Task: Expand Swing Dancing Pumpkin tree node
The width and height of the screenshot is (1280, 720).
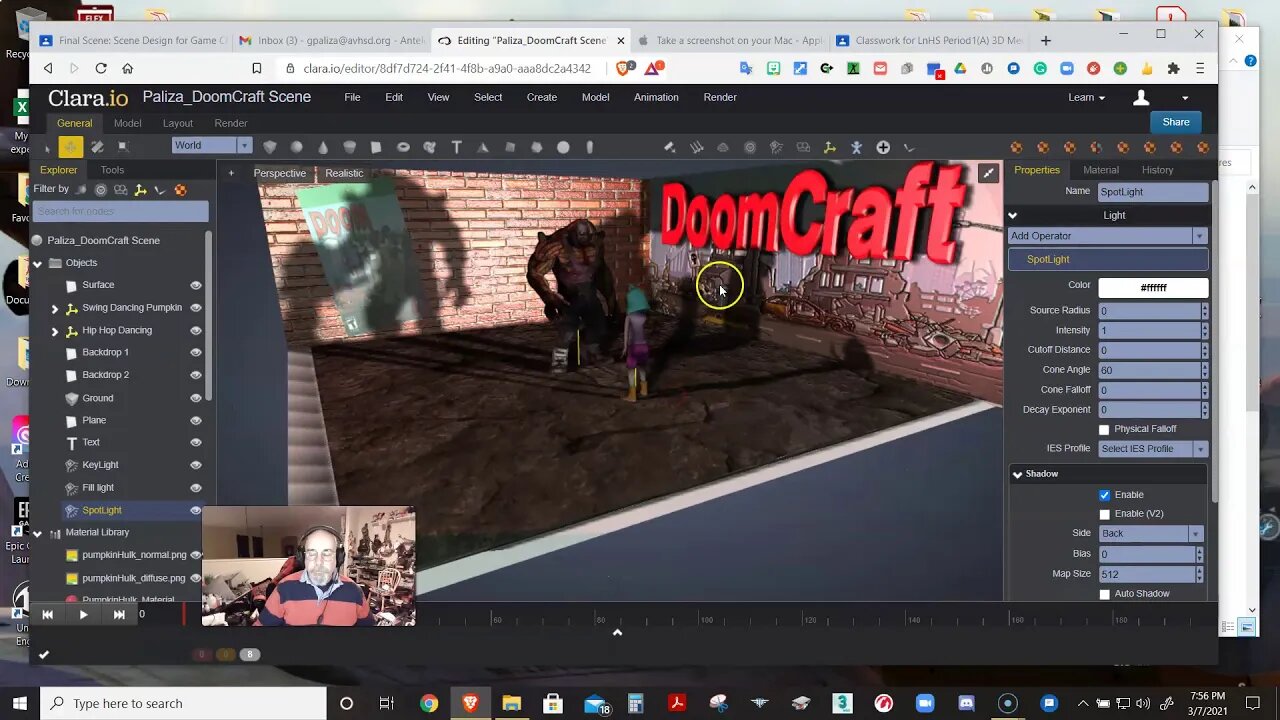Action: pyautogui.click(x=55, y=308)
